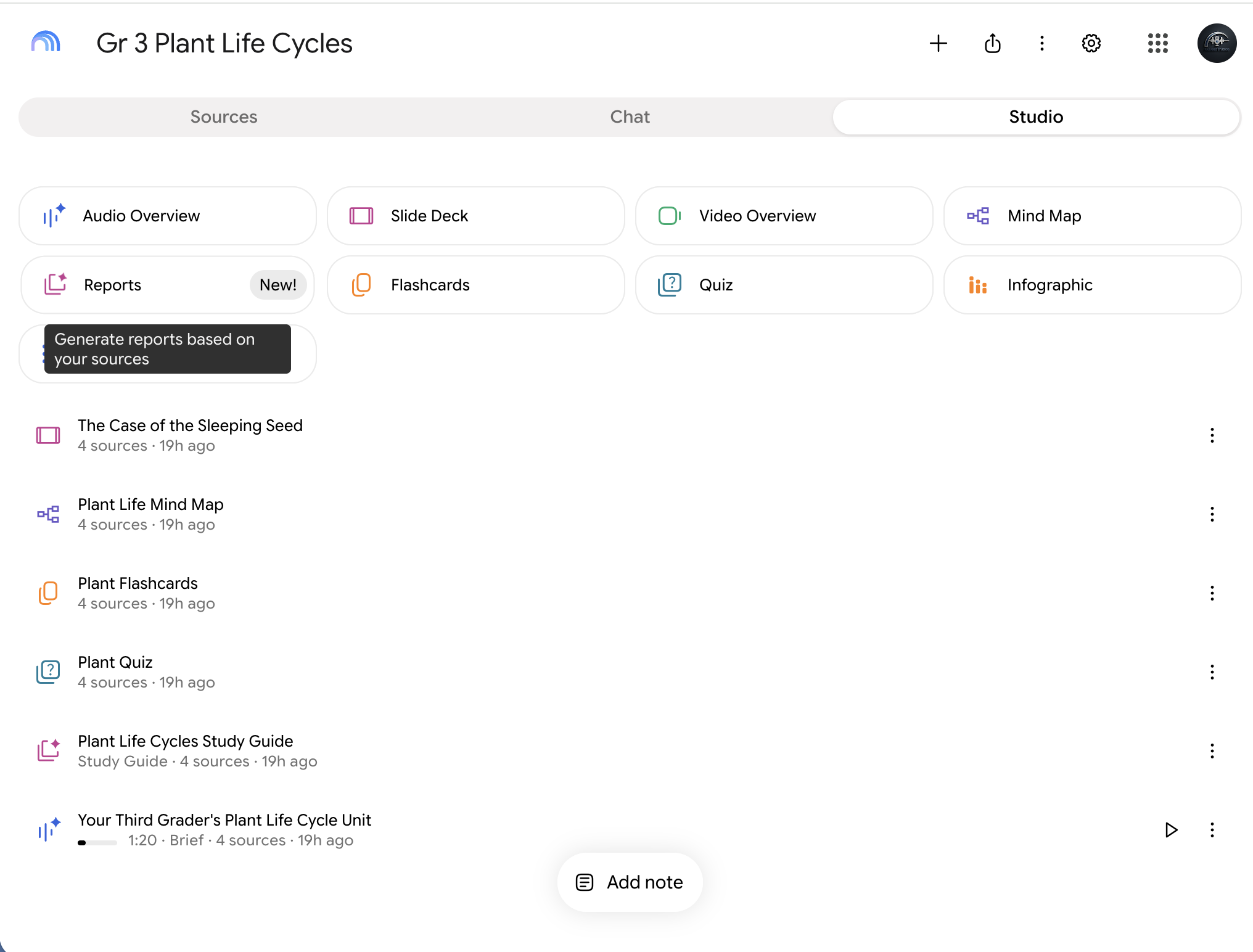This screenshot has height=952, width=1253.
Task: Click the audio icon beside Third Grader's Unit
Action: pos(49,829)
